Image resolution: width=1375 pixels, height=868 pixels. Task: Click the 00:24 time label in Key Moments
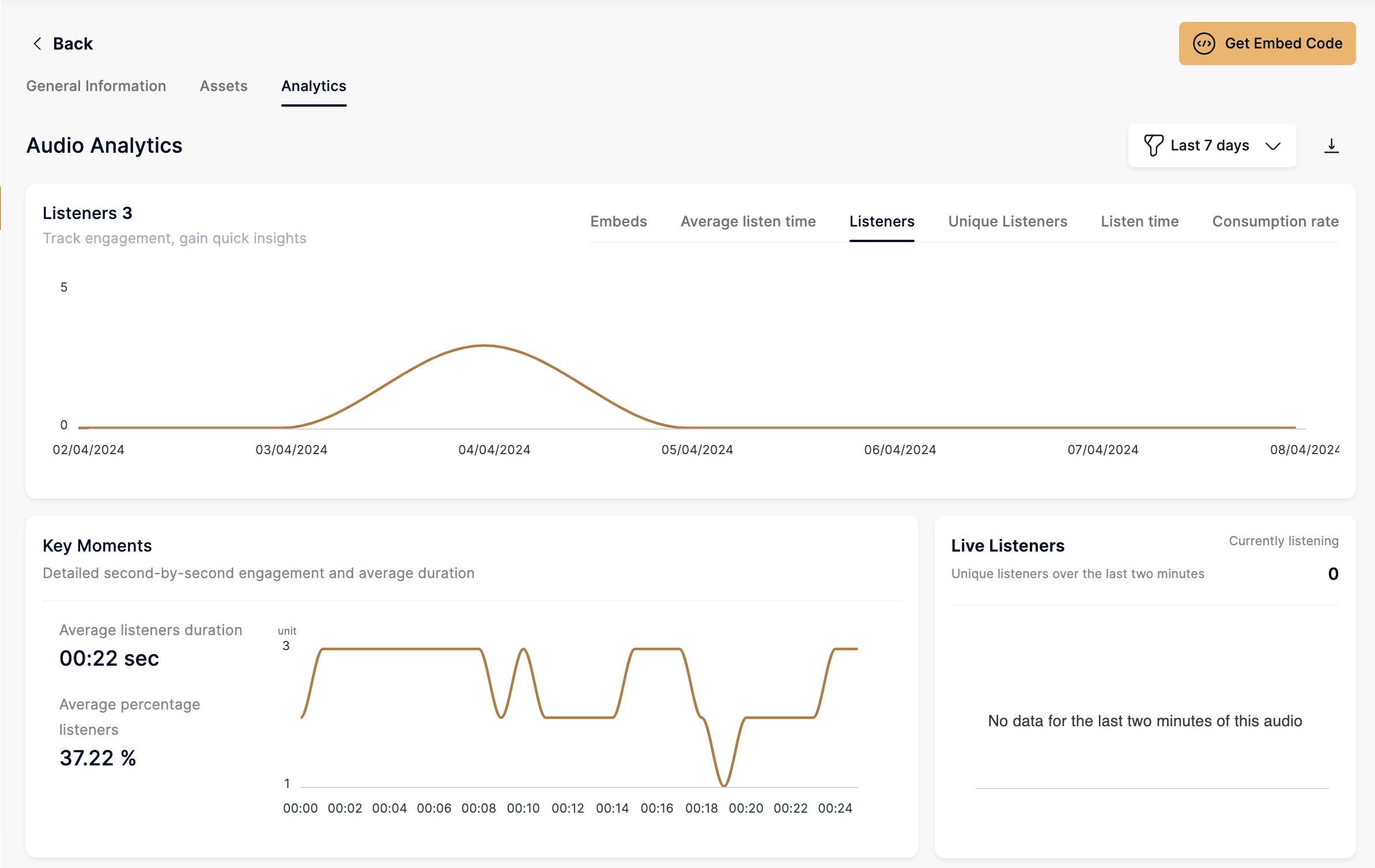coord(835,808)
